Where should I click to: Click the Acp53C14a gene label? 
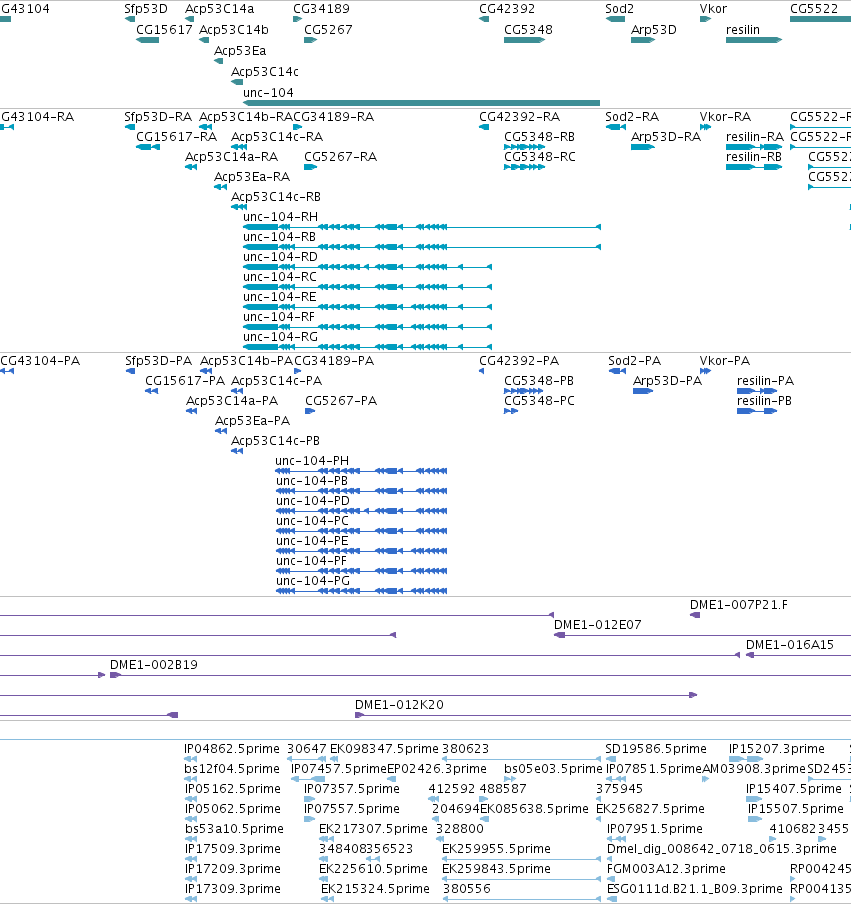coord(219,9)
